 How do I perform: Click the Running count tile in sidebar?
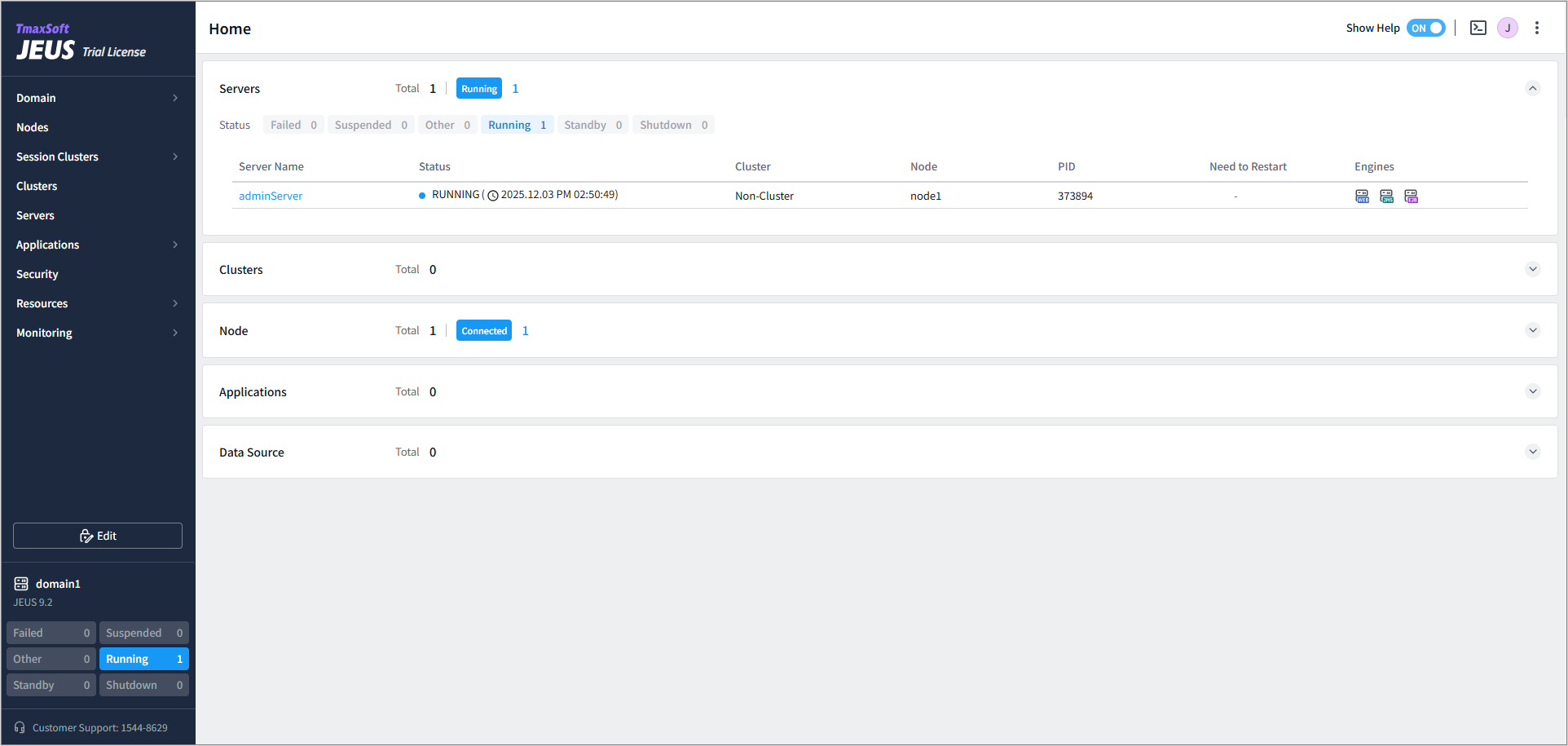pyautogui.click(x=143, y=659)
